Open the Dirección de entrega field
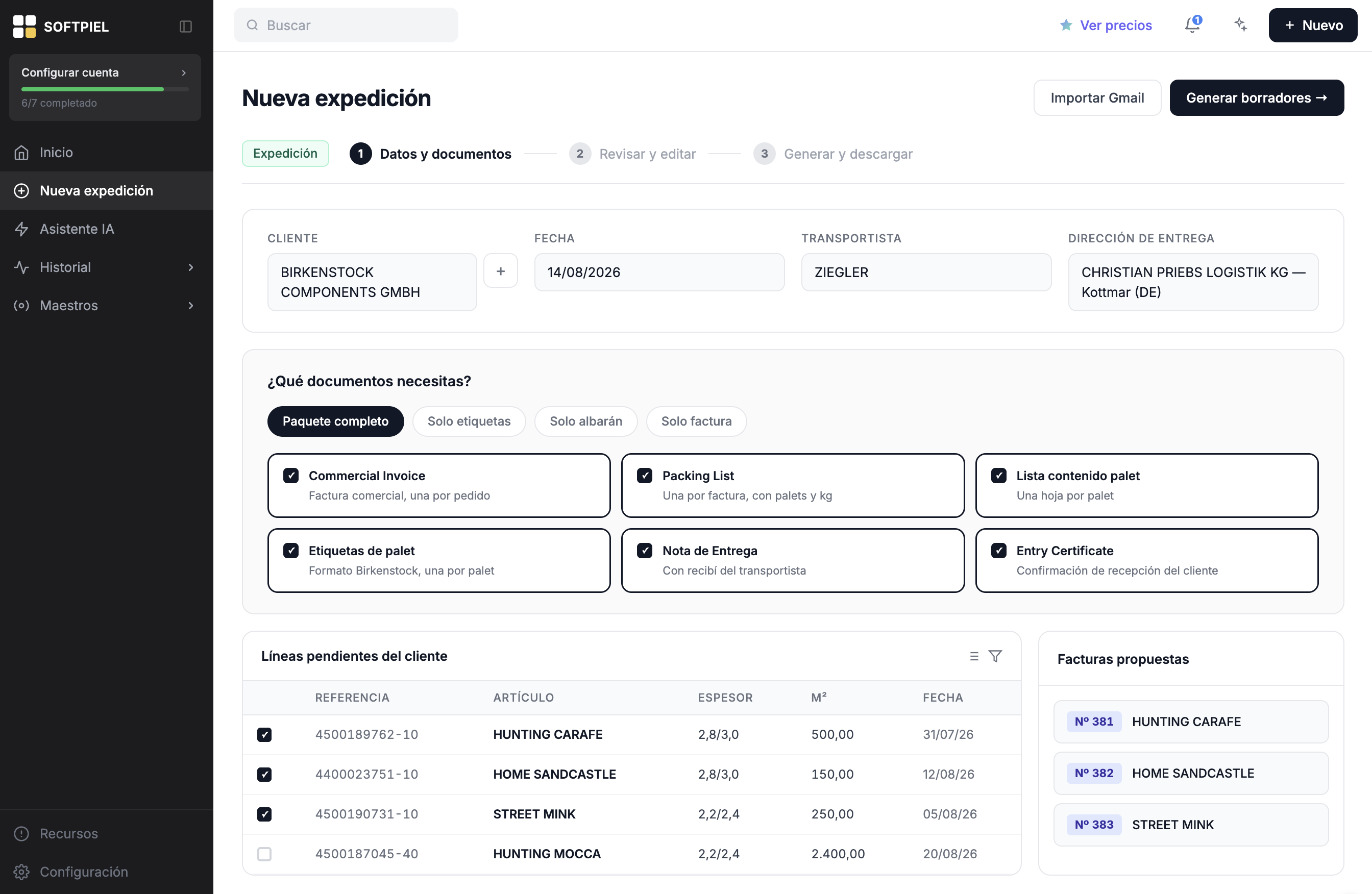Viewport: 1372px width, 894px height. point(1193,282)
